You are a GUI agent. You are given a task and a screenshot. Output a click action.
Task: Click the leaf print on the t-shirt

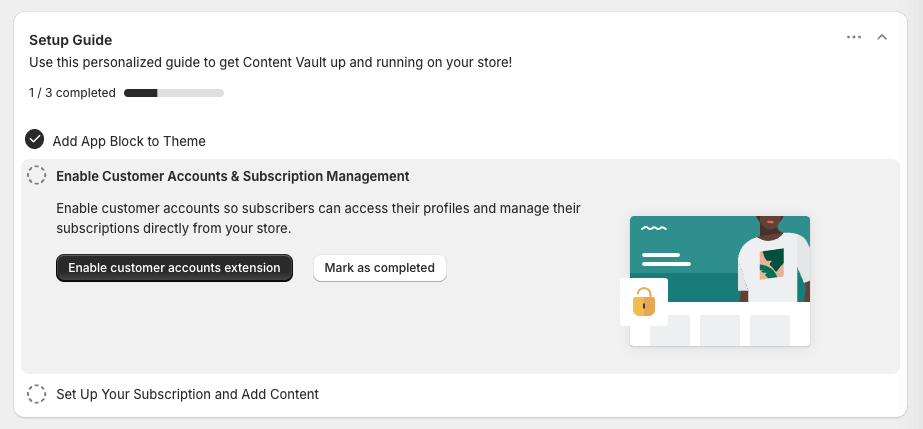pos(772,264)
